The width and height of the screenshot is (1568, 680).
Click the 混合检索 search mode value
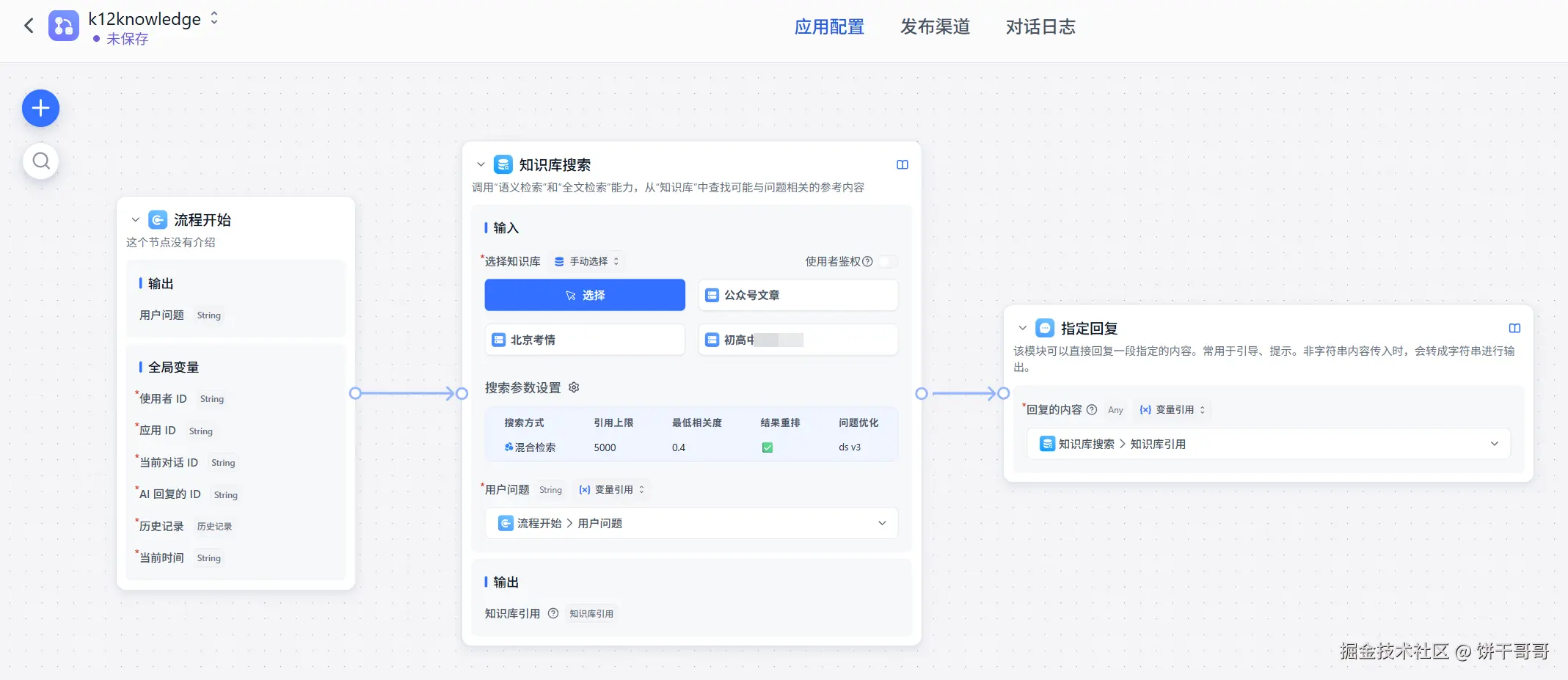point(530,447)
